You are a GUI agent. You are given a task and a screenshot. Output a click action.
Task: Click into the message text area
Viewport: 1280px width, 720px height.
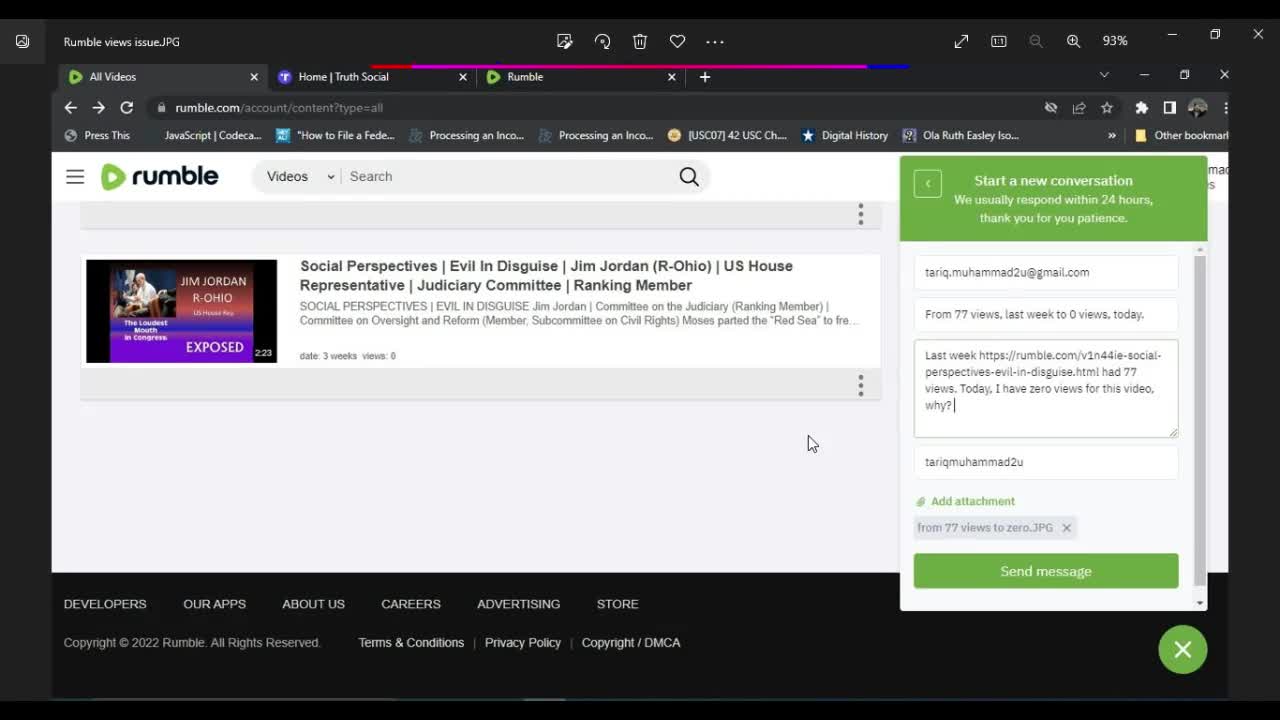tap(1046, 388)
